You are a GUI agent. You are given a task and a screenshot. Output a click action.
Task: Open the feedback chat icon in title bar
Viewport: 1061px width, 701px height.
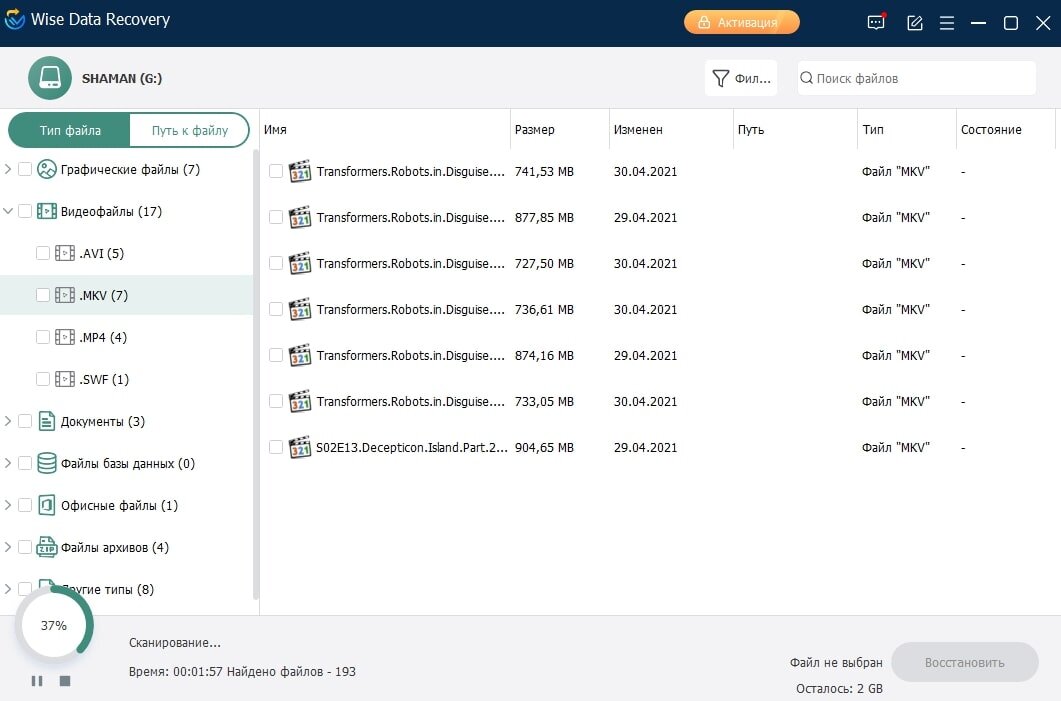pyautogui.click(x=876, y=22)
